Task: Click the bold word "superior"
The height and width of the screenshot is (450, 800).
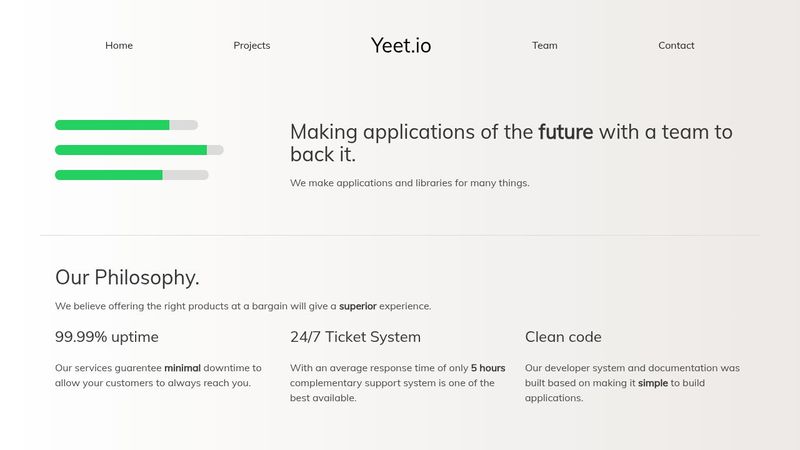Action: pyautogui.click(x=358, y=306)
